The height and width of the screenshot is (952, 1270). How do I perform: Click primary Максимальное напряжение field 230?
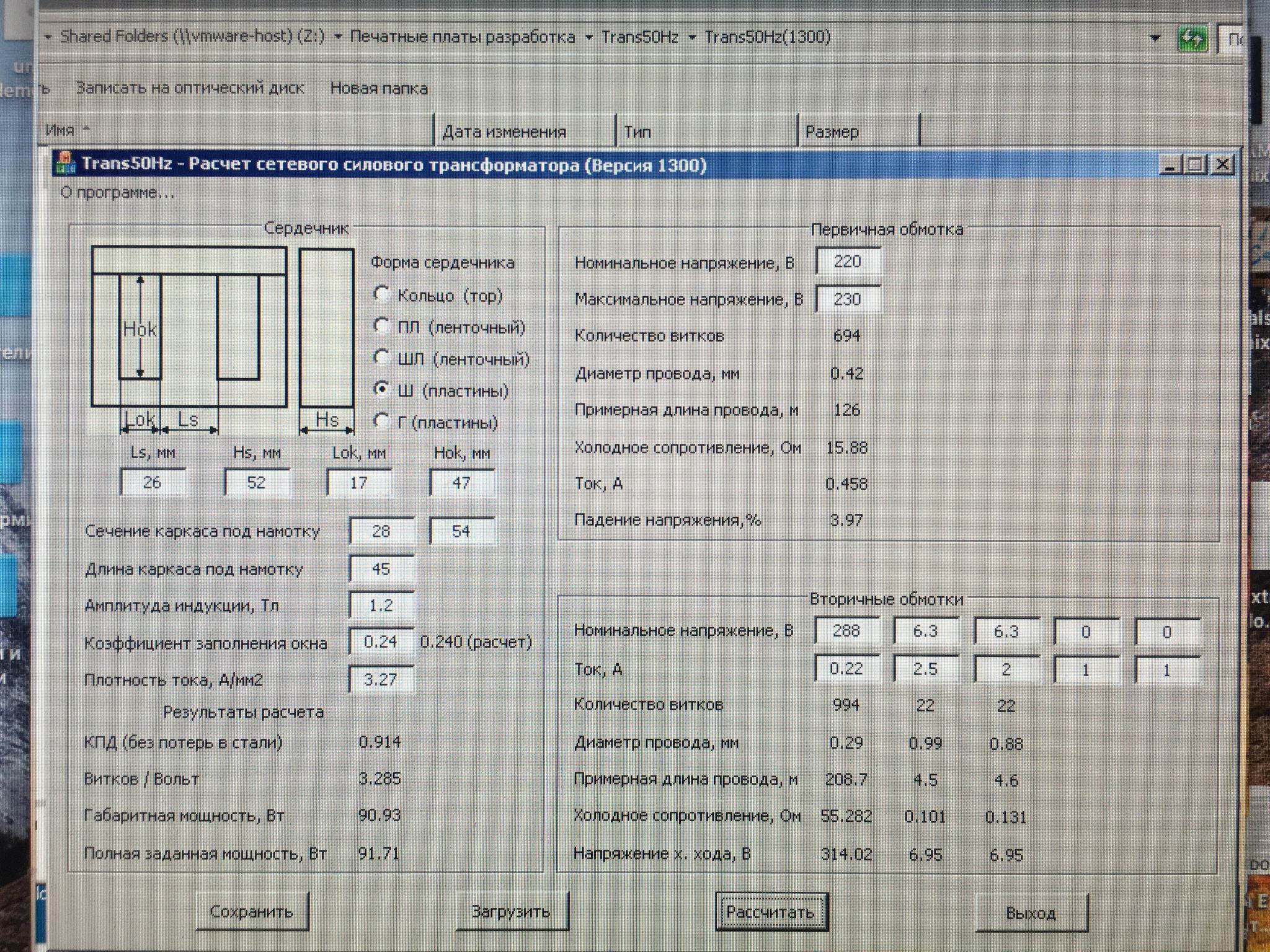pyautogui.click(x=848, y=299)
